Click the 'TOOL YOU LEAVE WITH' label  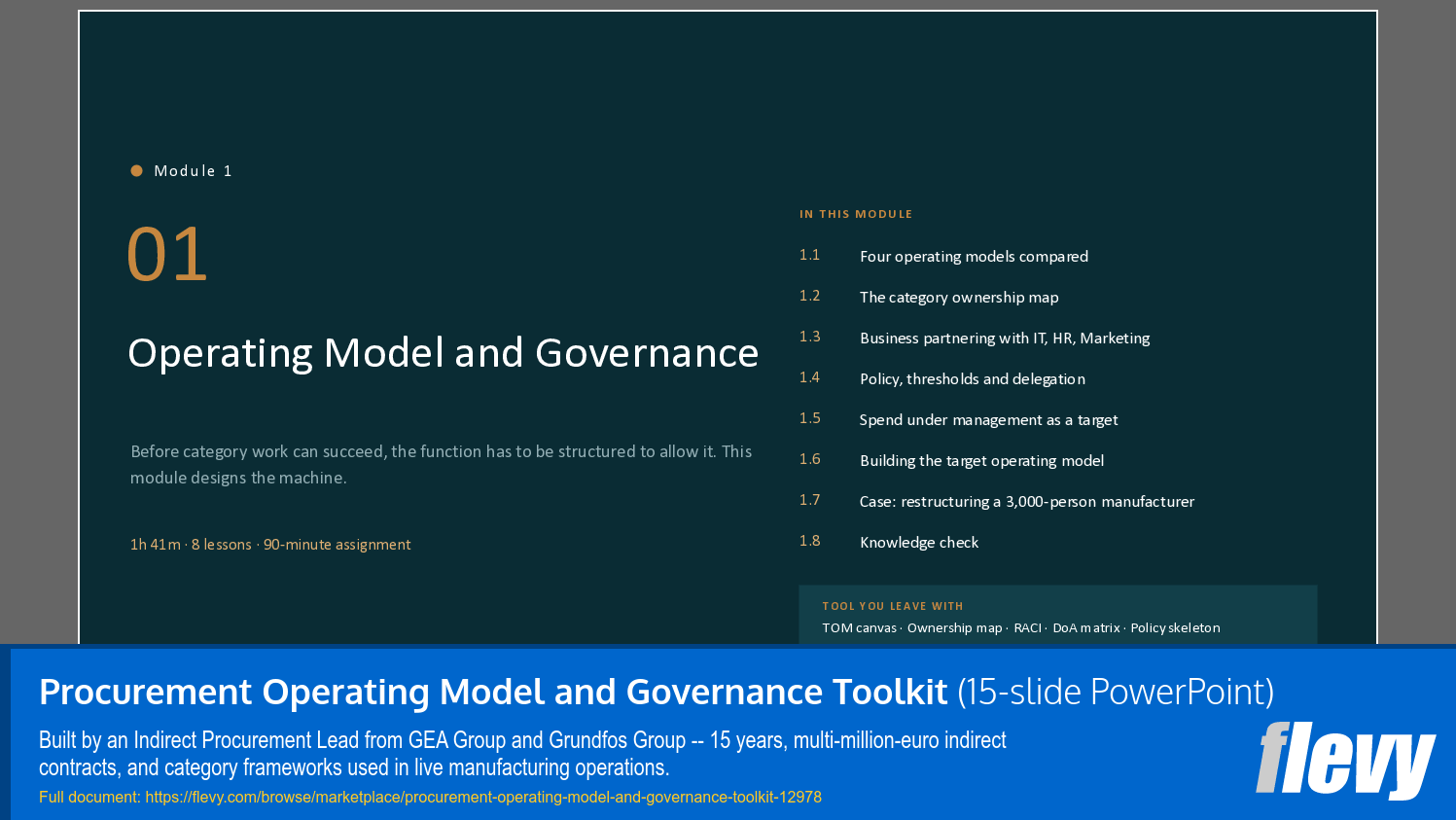point(893,606)
